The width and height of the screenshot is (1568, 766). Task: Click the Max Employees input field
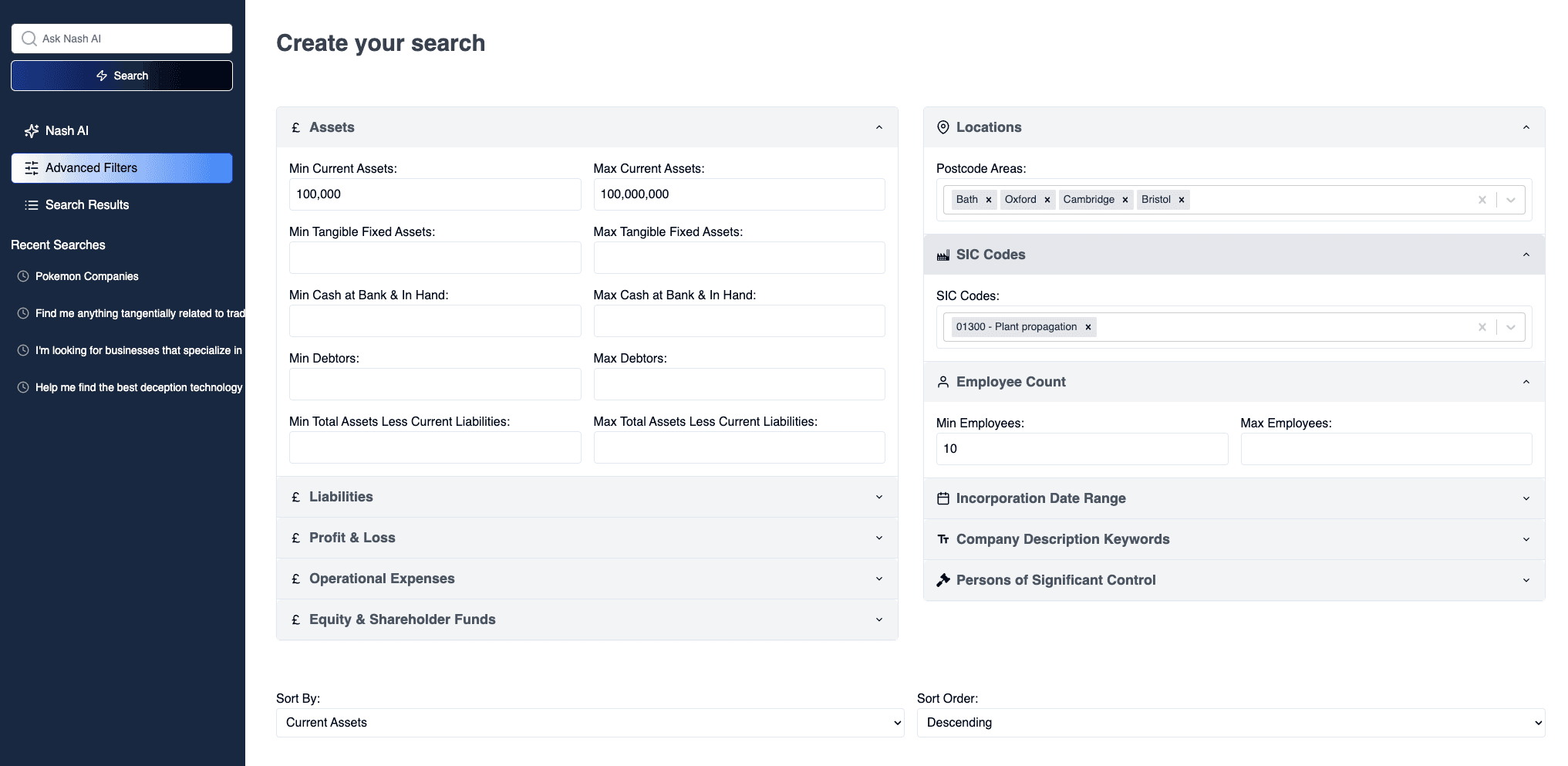tap(1385, 449)
